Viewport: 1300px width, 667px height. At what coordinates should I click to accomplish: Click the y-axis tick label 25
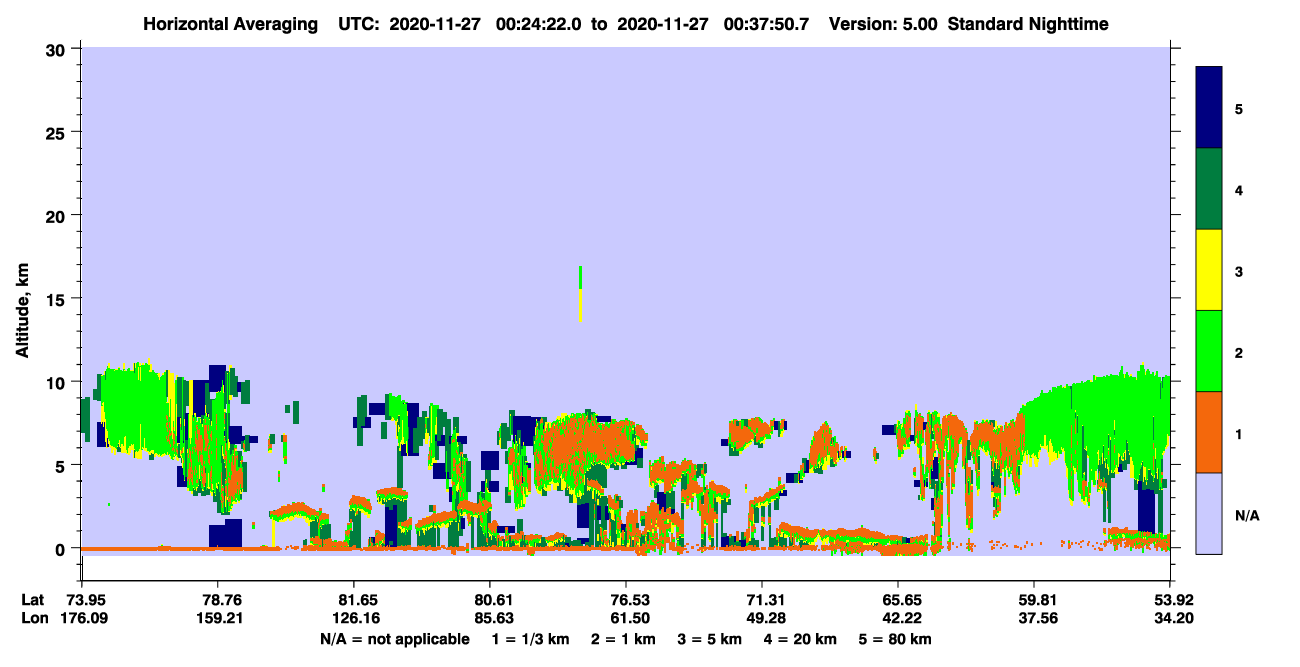tap(57, 132)
